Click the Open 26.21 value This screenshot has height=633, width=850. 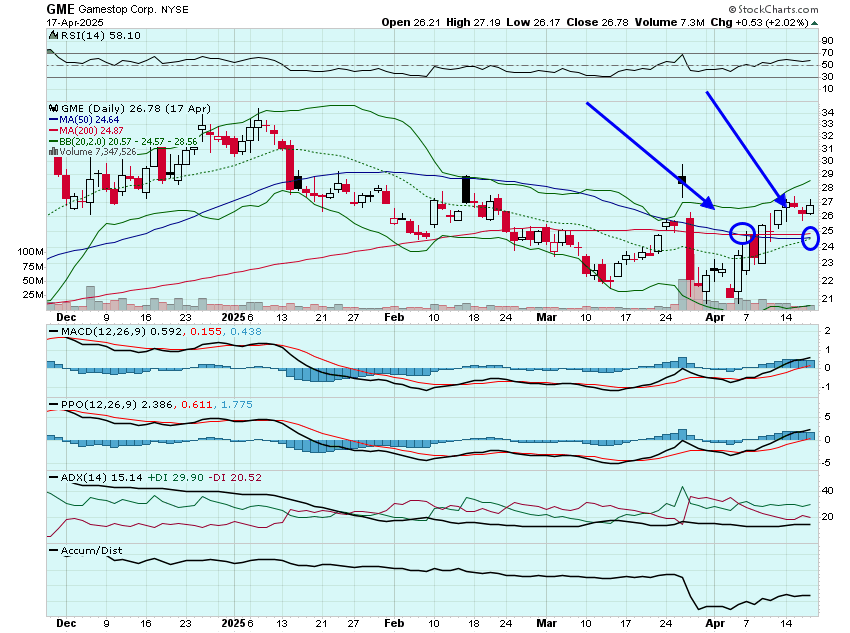pyautogui.click(x=411, y=22)
